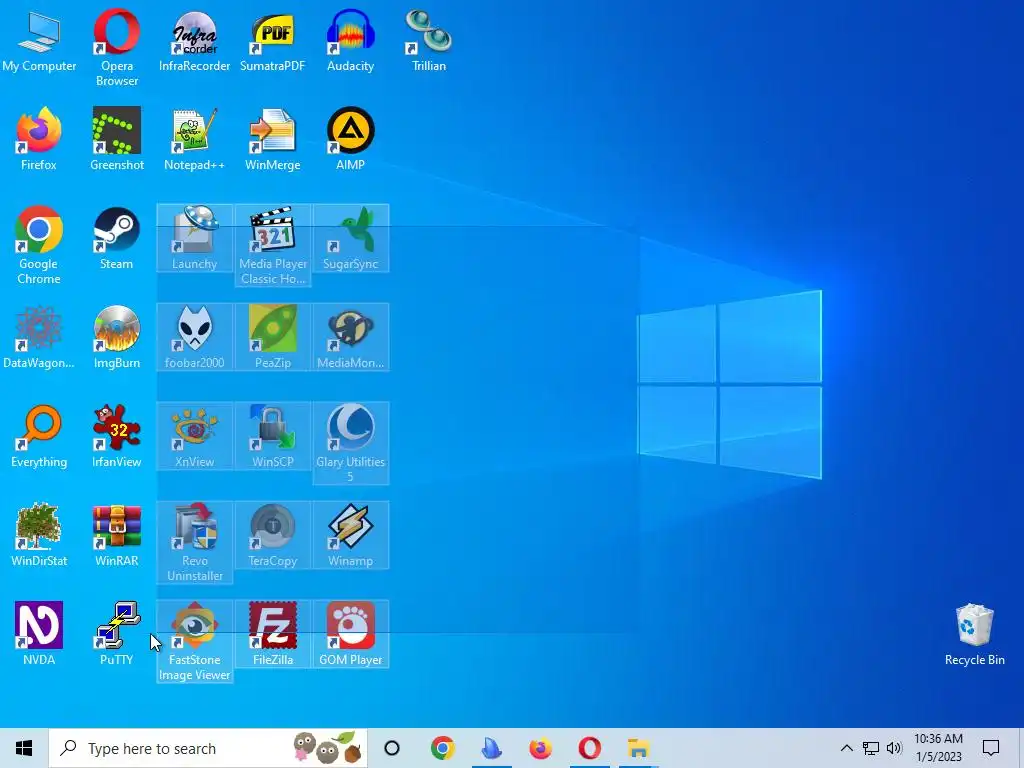The width and height of the screenshot is (1024, 768).
Task: Launch Chrome from the taskbar
Action: tap(443, 748)
